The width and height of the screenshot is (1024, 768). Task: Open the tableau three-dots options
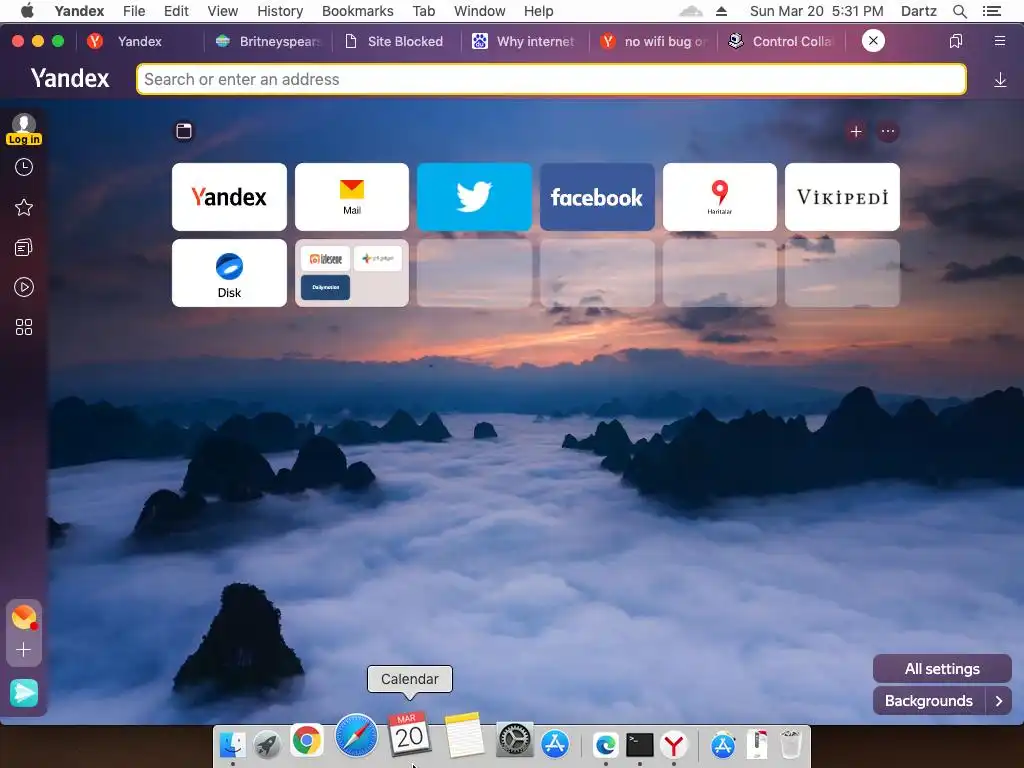tap(888, 131)
